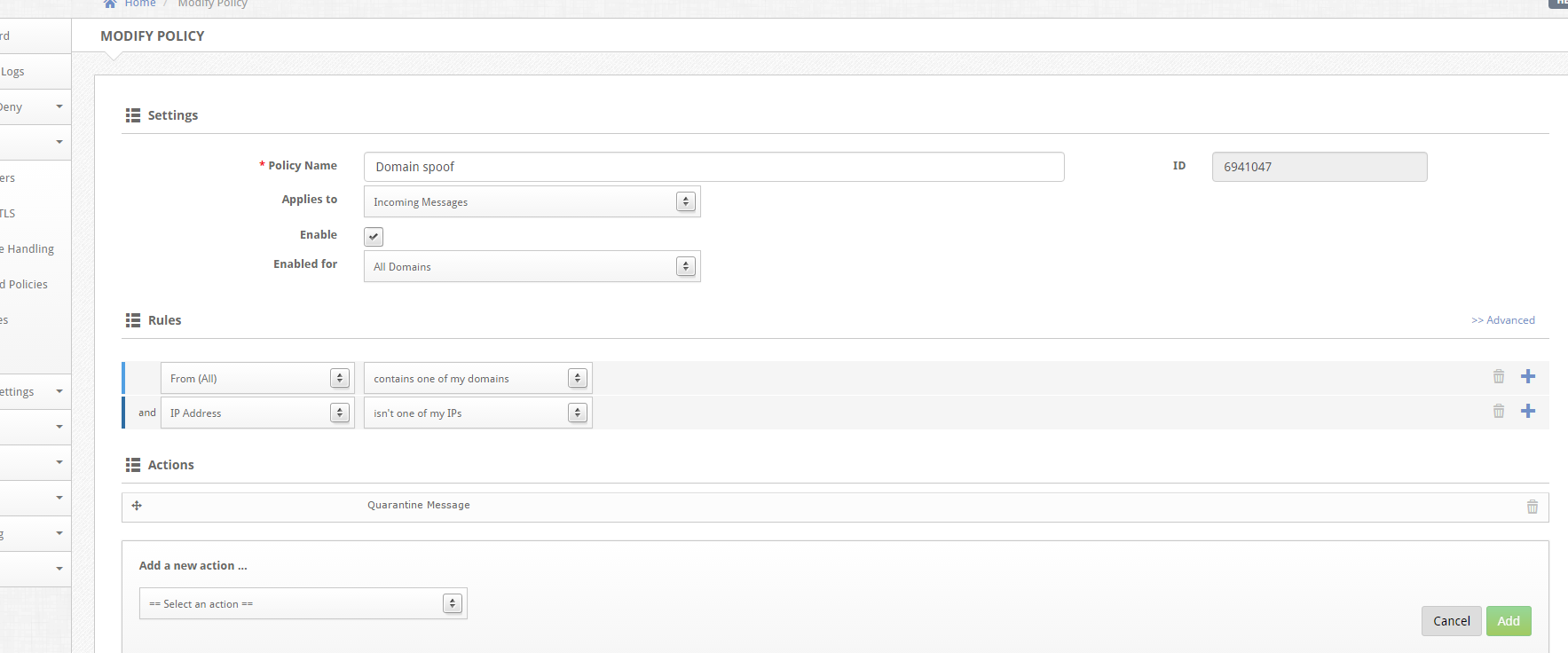The height and width of the screenshot is (653, 1568).
Task: Add a rule after From (All) row
Action: tap(1528, 377)
